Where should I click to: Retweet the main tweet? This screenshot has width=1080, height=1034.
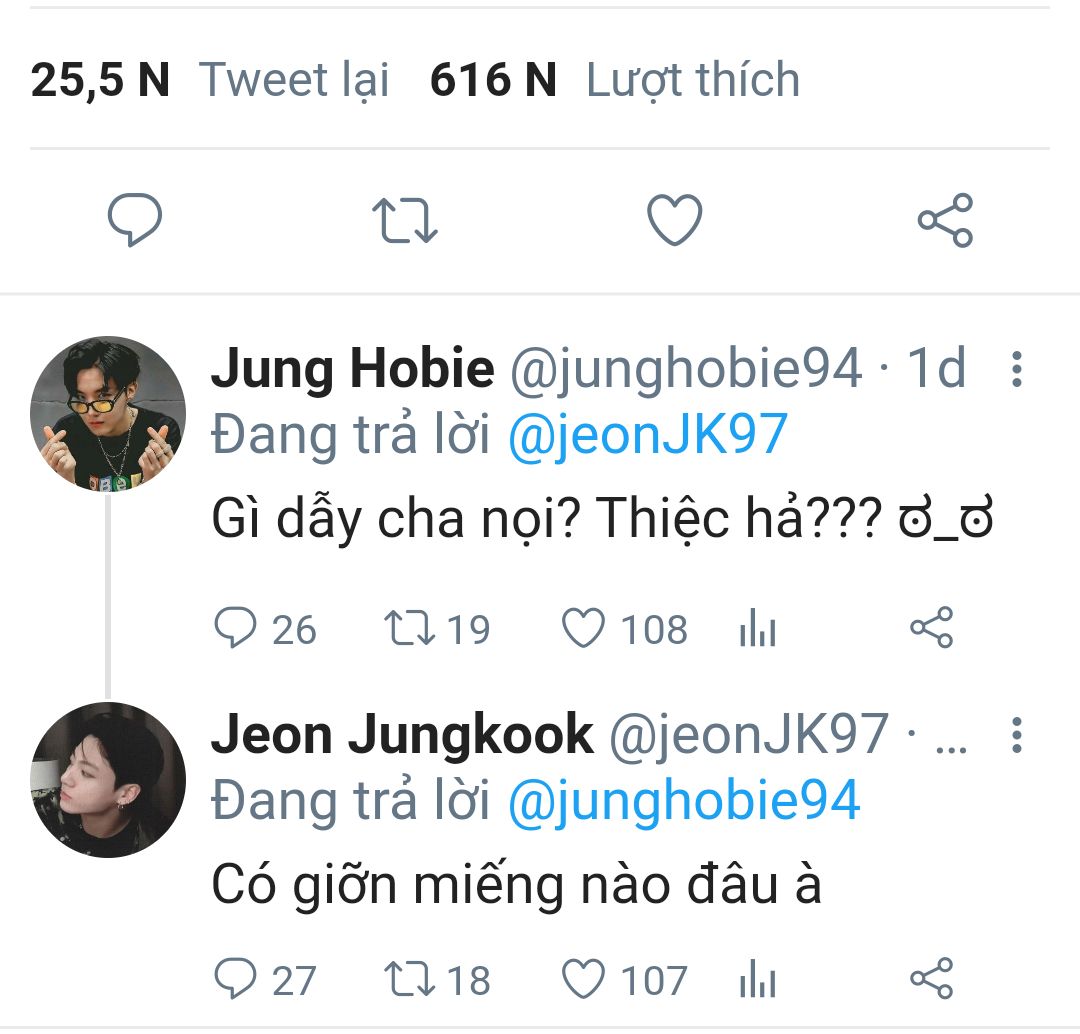click(404, 220)
